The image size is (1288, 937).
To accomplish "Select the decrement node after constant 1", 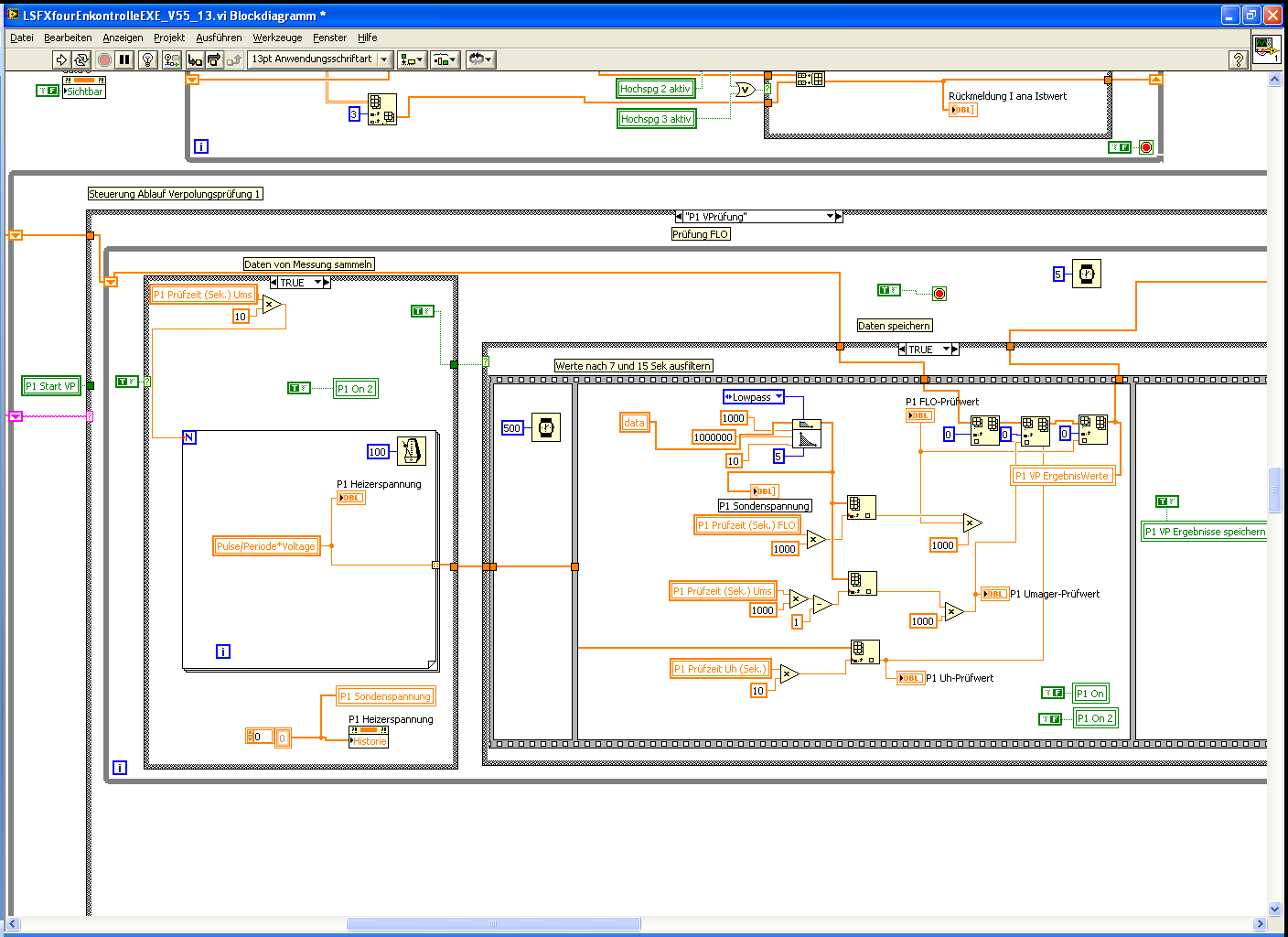I will 822,603.
